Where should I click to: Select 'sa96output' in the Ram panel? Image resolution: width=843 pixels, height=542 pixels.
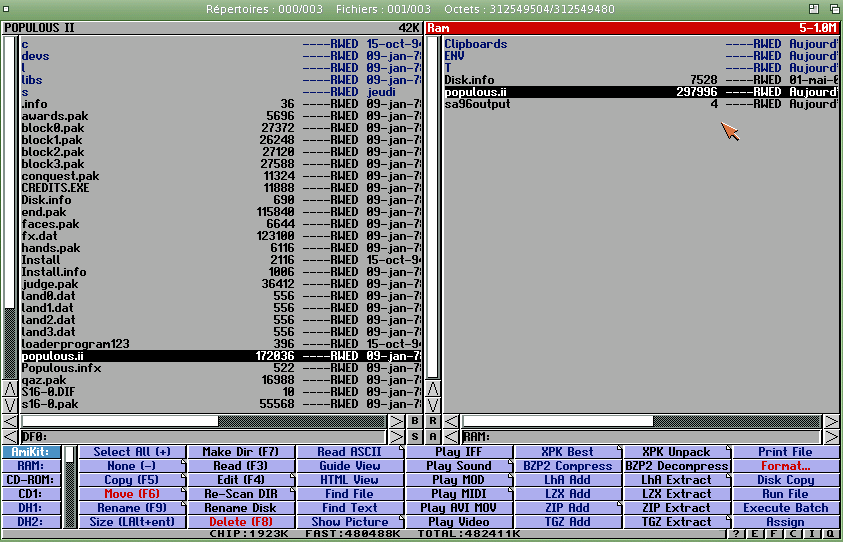pyautogui.click(x=641, y=104)
